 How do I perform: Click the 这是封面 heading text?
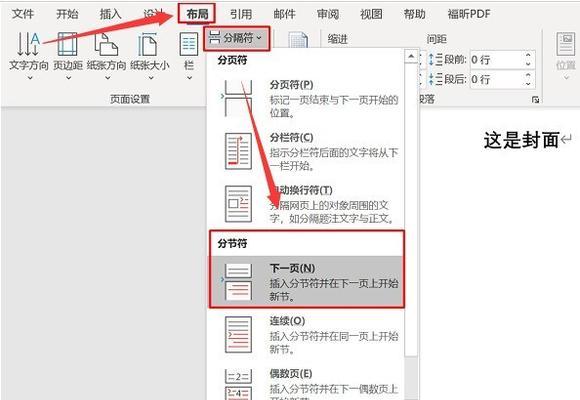click(x=521, y=141)
